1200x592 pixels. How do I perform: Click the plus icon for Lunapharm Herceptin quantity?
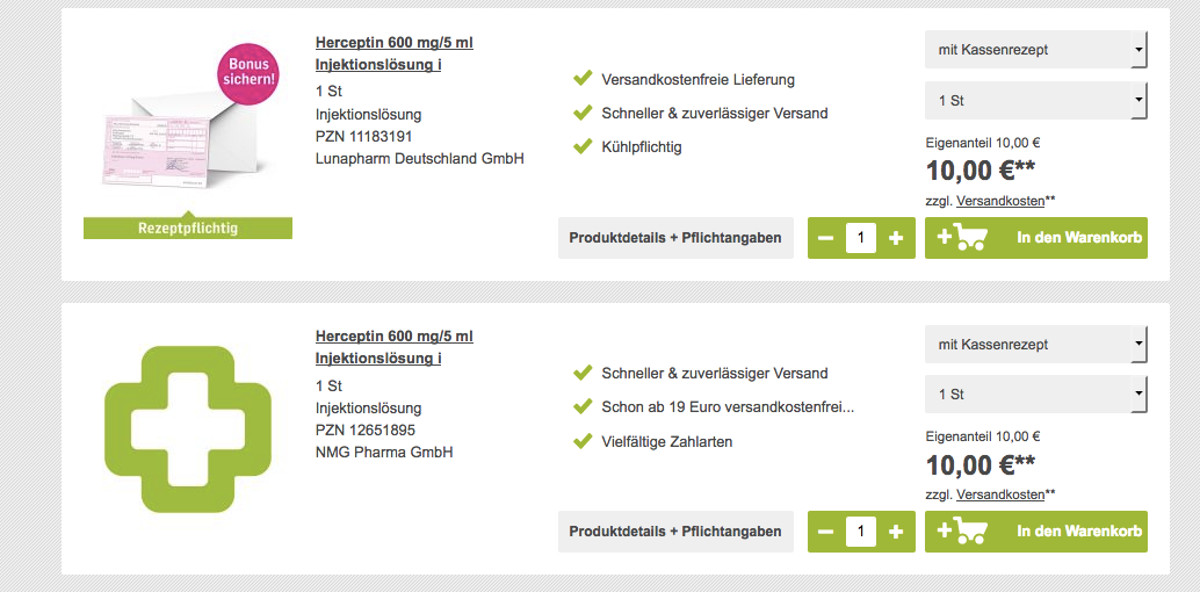[896, 238]
